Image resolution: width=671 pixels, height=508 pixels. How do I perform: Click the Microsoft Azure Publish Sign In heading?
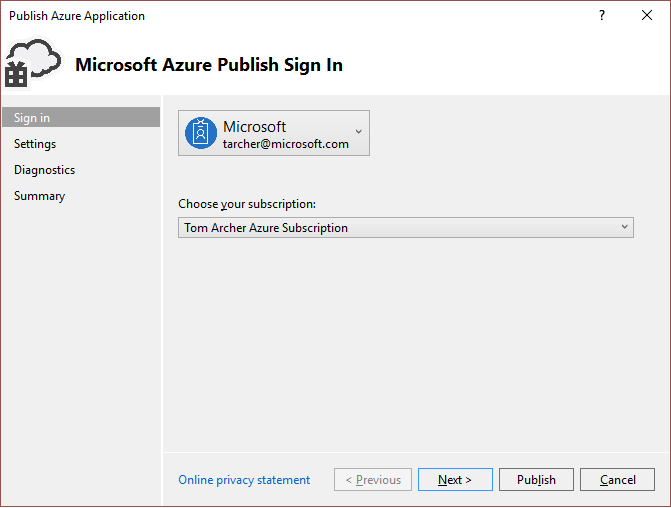coord(209,65)
